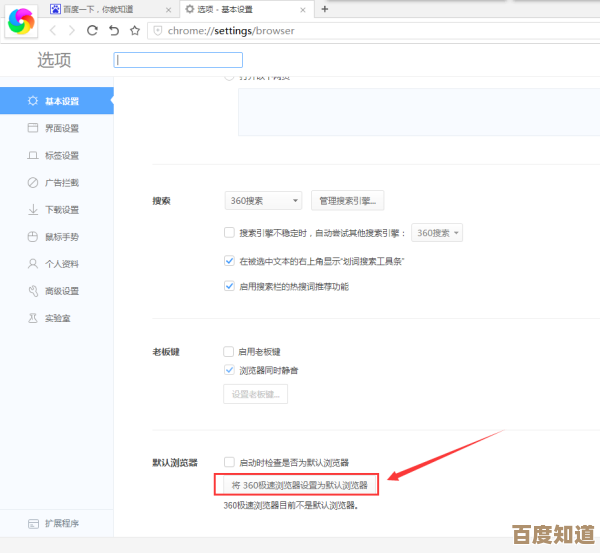
Task: Click the window icon beside 界面设置
Action: (x=33, y=128)
